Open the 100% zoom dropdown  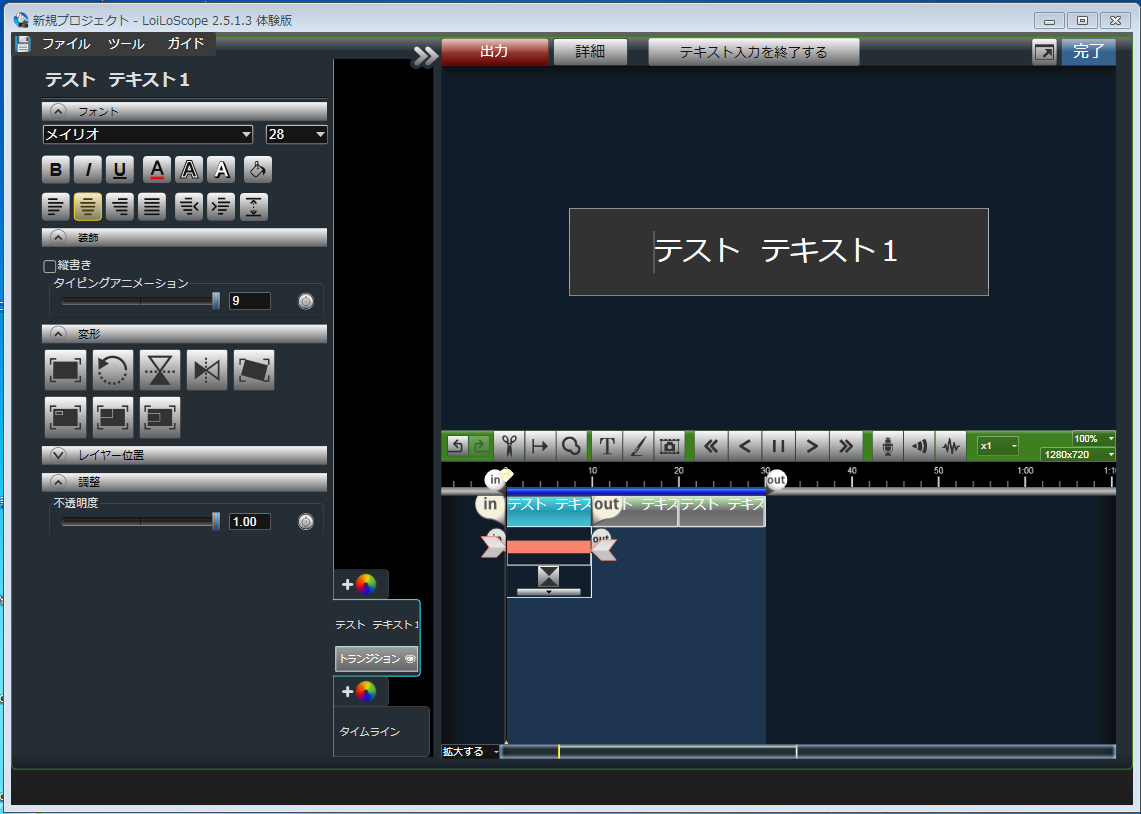coord(1093,439)
